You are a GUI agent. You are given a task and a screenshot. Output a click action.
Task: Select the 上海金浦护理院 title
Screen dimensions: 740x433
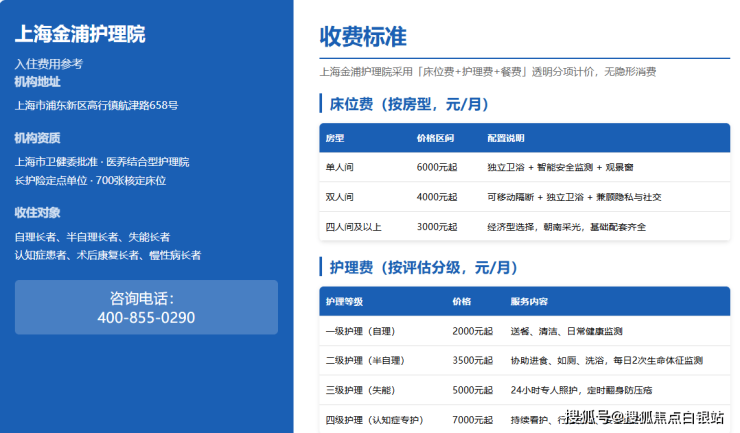(x=80, y=34)
